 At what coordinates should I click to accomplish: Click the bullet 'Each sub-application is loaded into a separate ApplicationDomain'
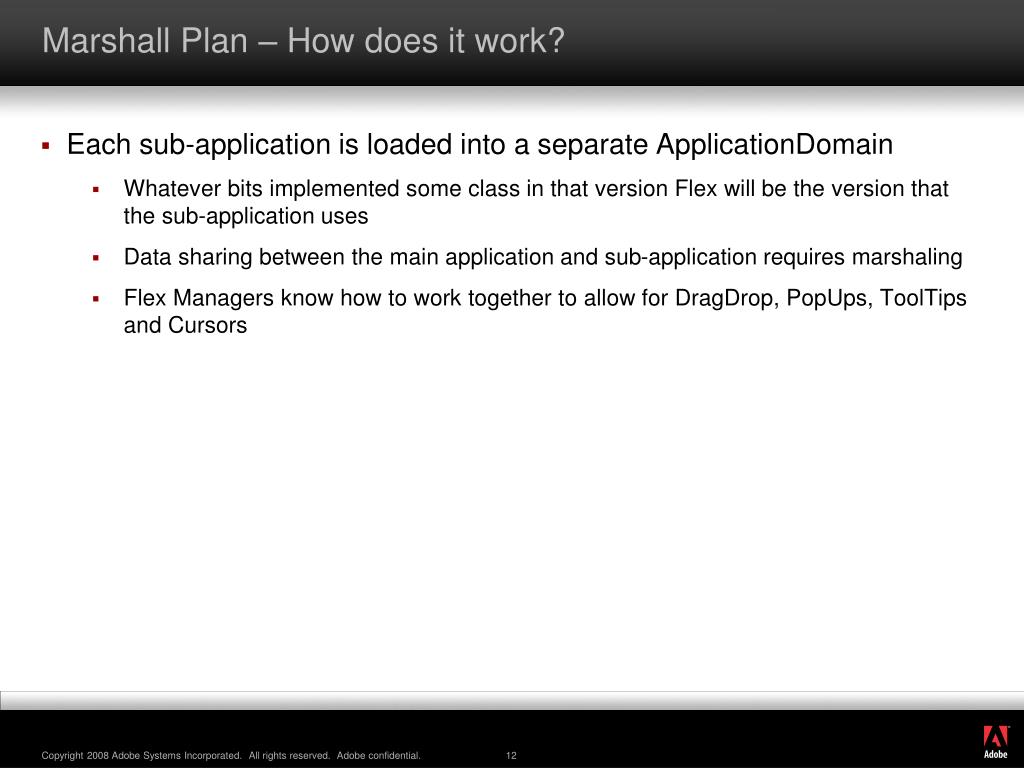480,144
